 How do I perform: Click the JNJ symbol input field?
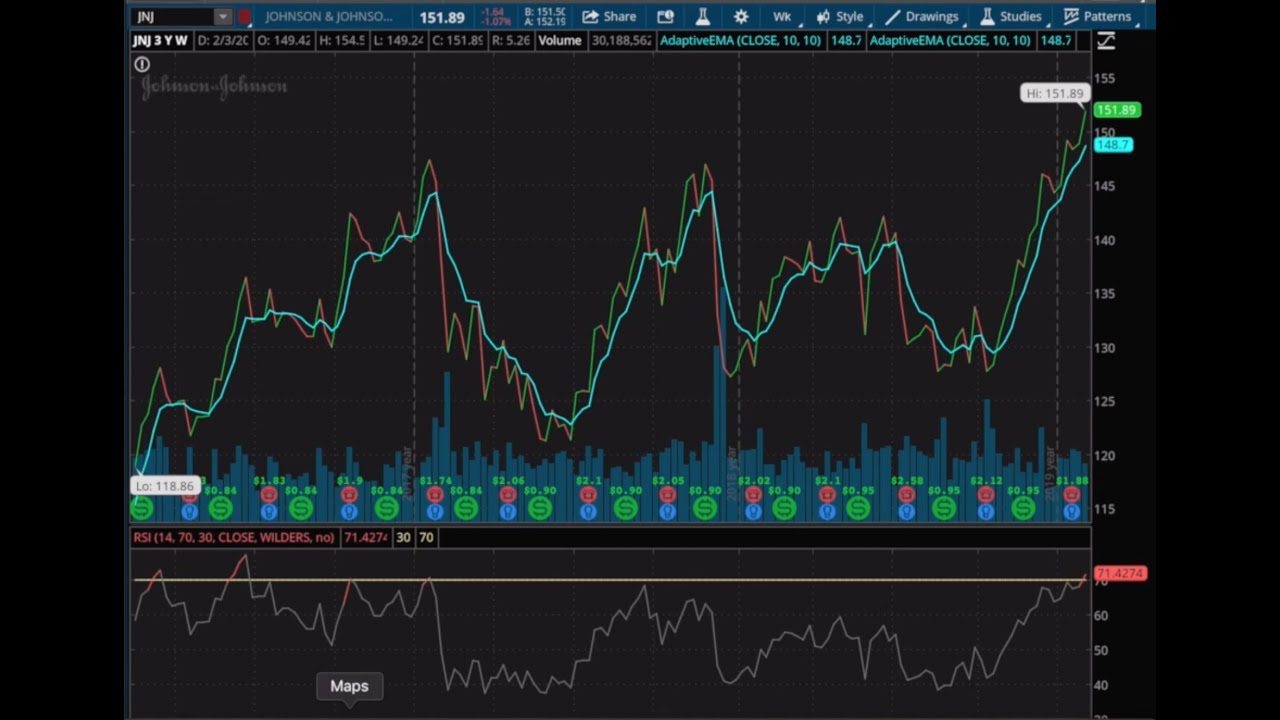coord(173,17)
